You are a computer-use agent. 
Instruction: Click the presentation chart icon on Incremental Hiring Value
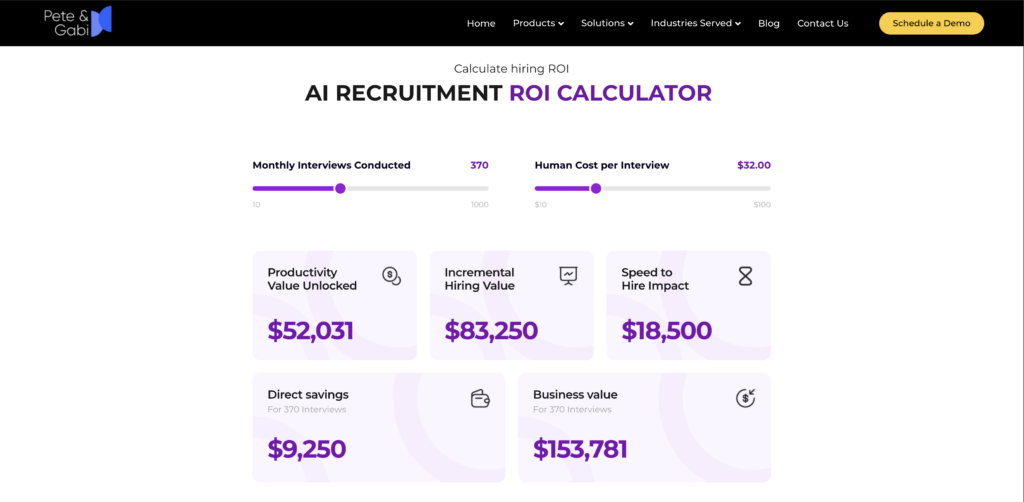click(x=569, y=275)
